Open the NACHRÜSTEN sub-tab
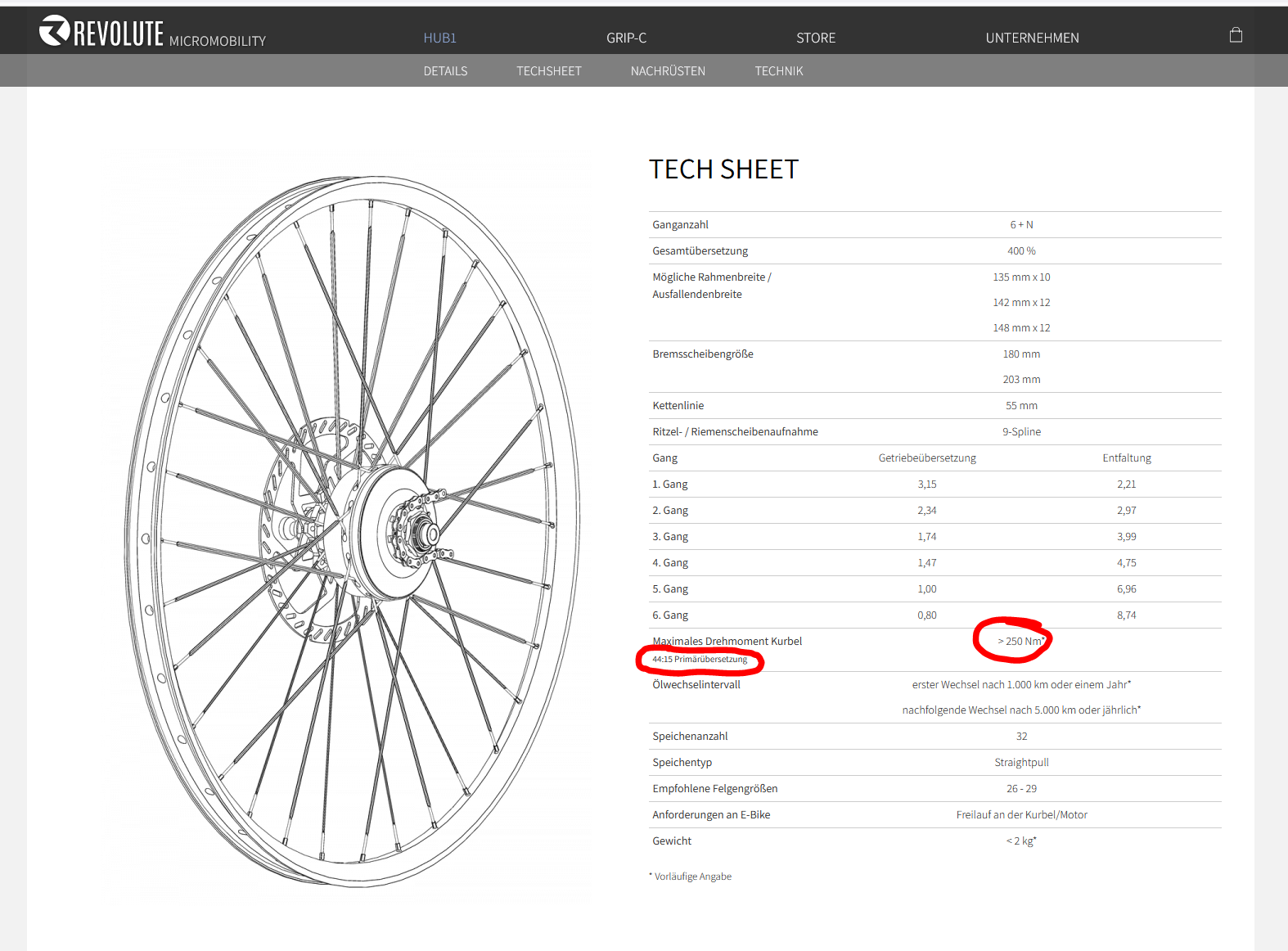The width and height of the screenshot is (1288, 951). tap(668, 71)
